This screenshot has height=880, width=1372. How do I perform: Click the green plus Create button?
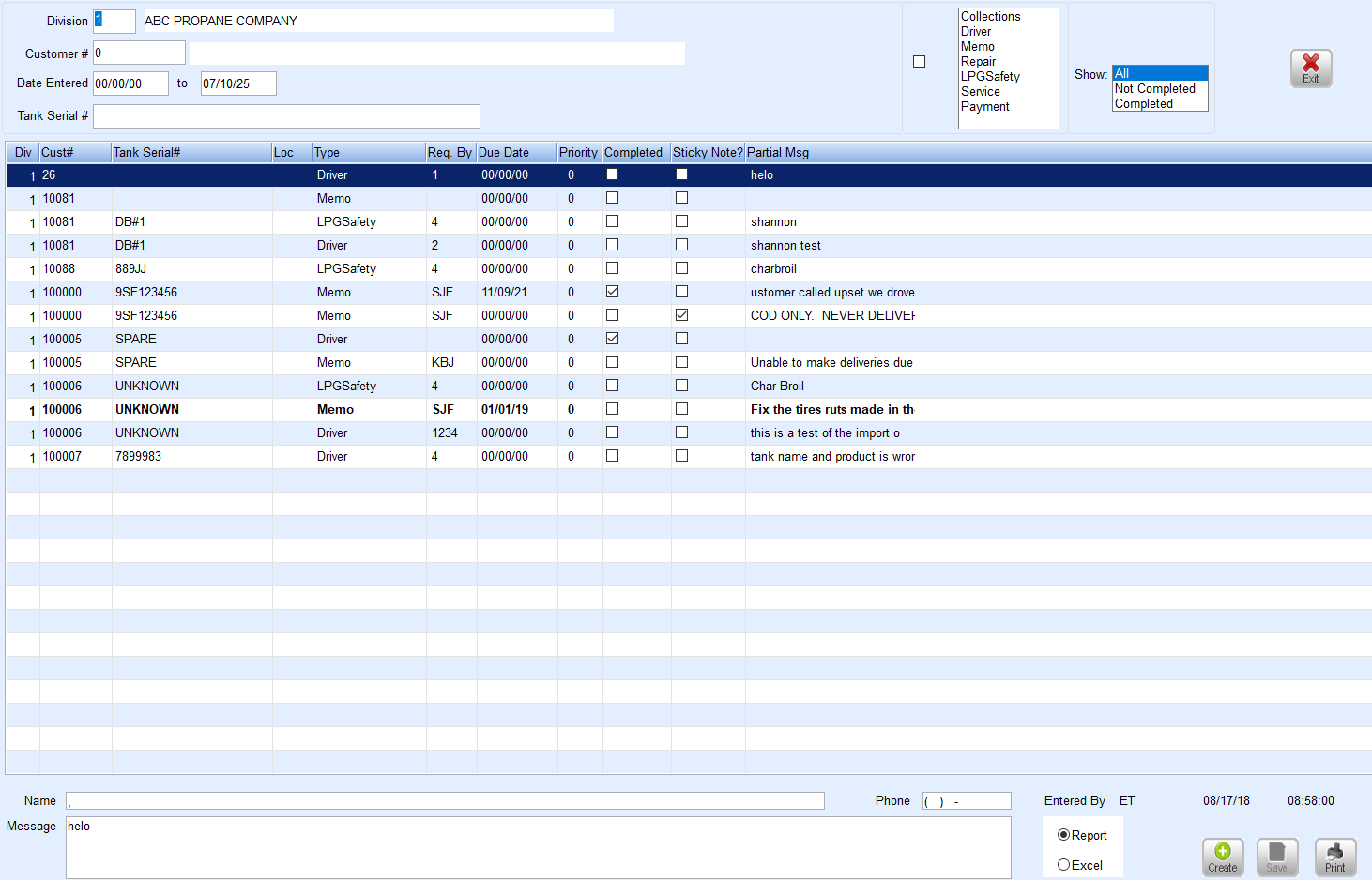pos(1223,857)
